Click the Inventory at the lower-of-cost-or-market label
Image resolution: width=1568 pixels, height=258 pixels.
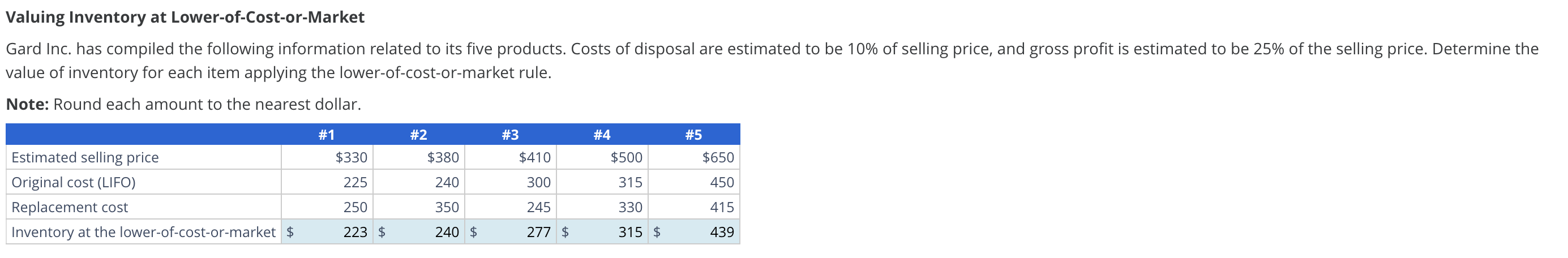(144, 233)
